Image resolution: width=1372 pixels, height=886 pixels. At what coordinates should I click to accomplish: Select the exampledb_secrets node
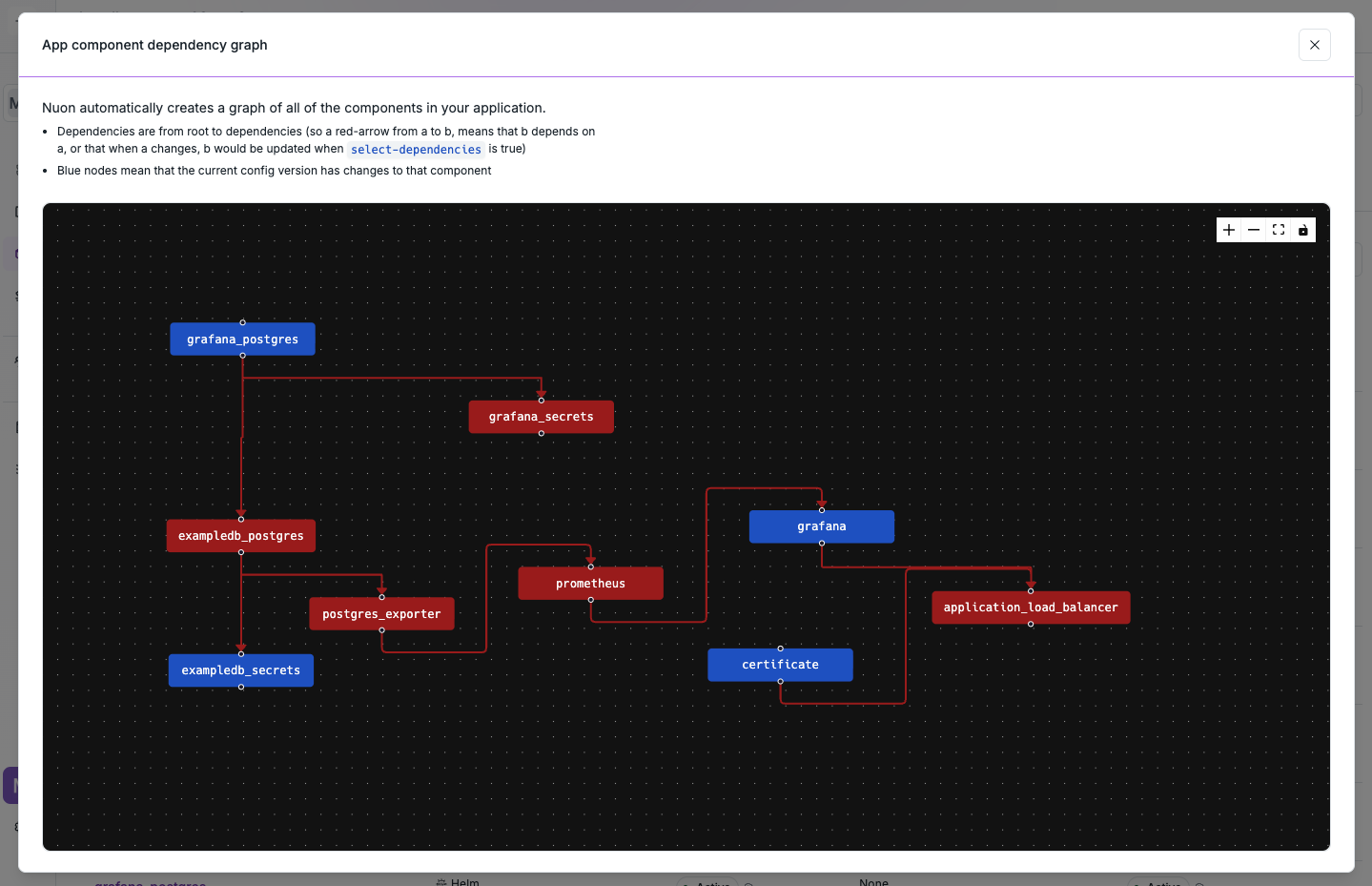click(241, 670)
